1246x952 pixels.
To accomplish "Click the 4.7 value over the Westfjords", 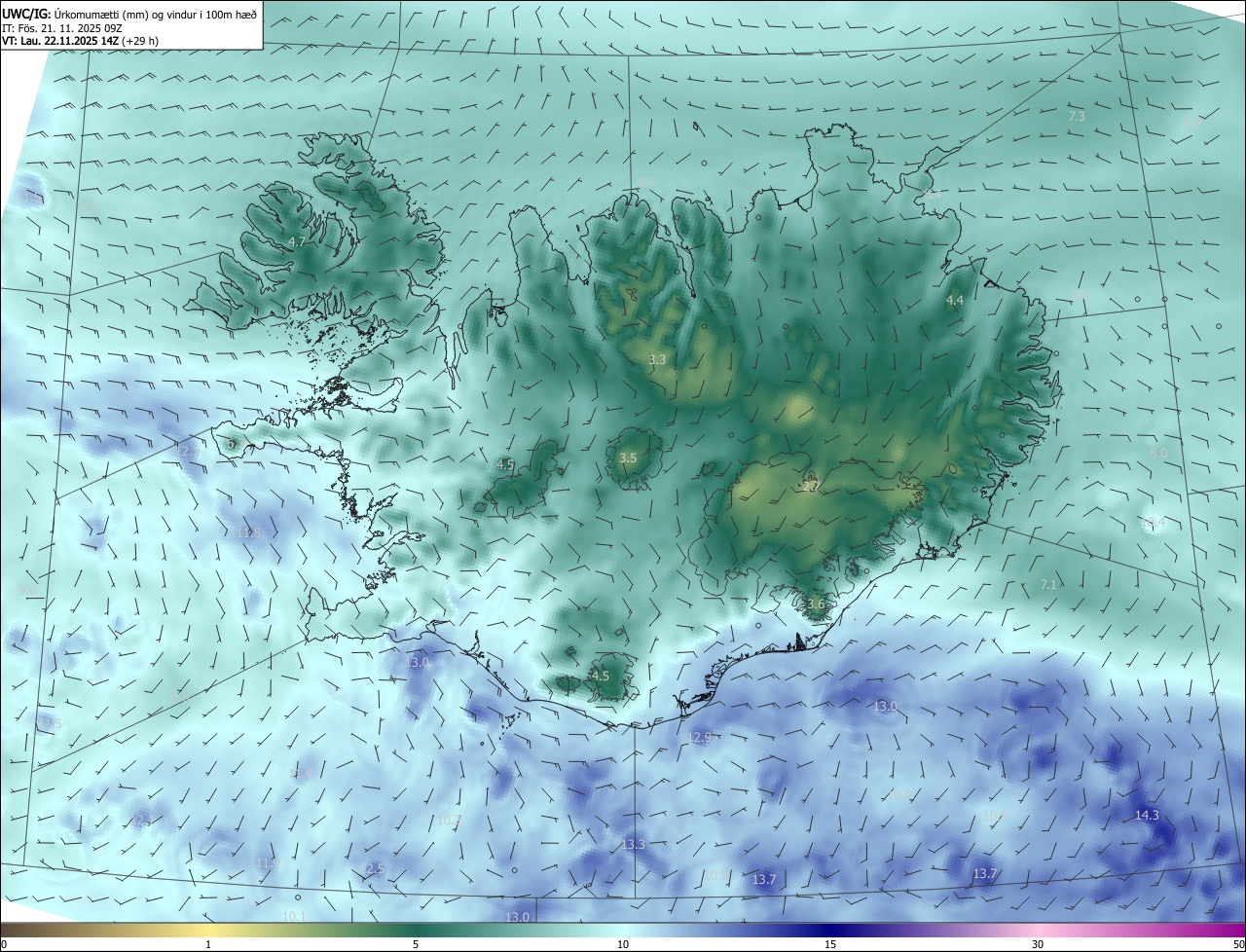I will (x=297, y=241).
